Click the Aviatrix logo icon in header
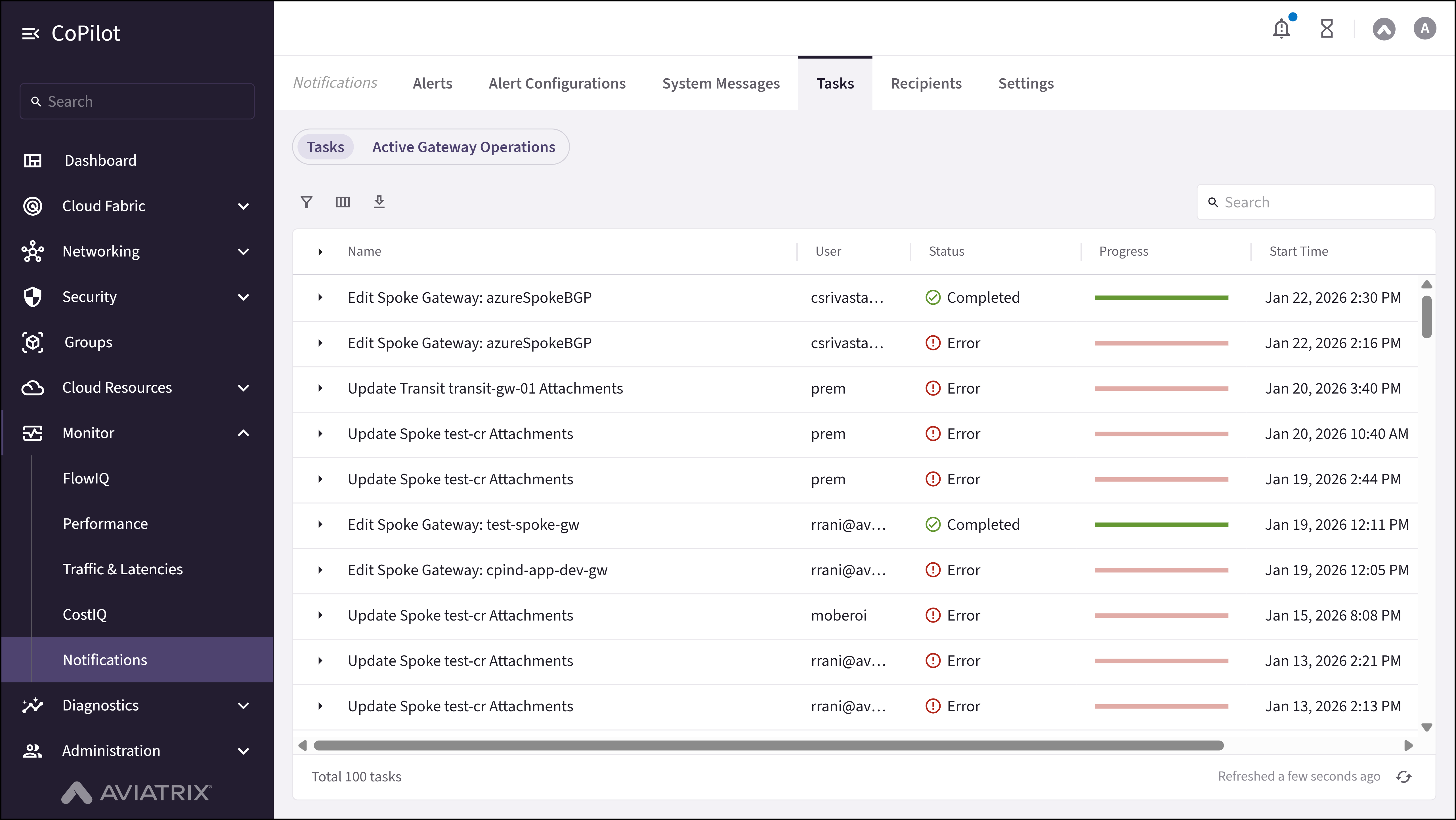The width and height of the screenshot is (1456, 820). pos(1384,28)
